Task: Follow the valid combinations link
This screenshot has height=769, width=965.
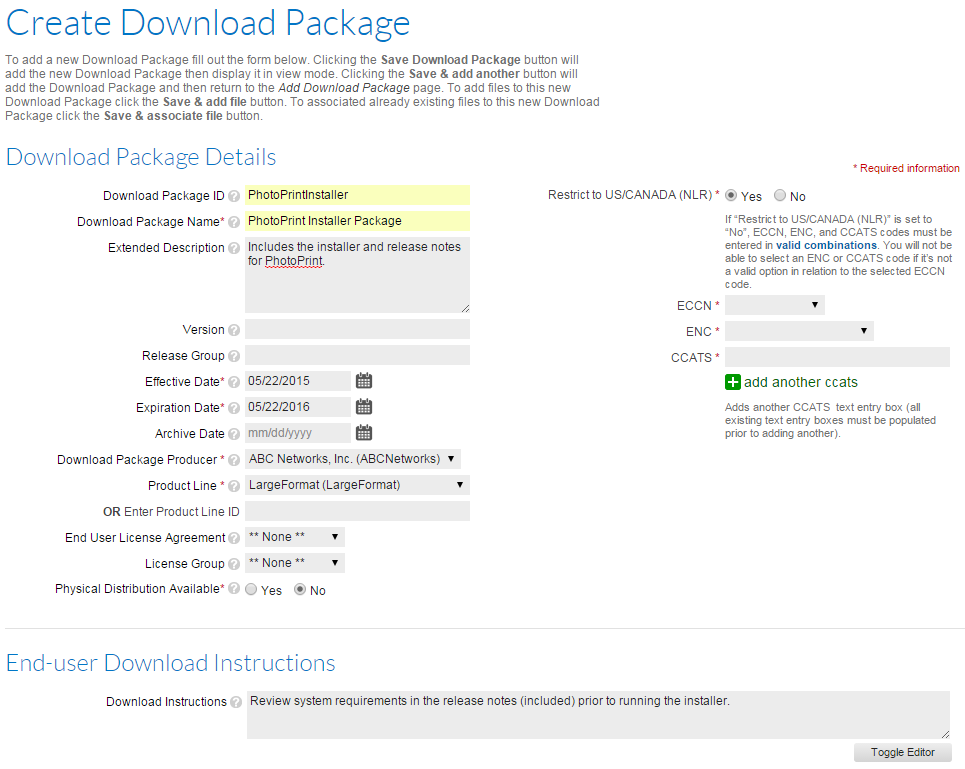Action: [826, 245]
